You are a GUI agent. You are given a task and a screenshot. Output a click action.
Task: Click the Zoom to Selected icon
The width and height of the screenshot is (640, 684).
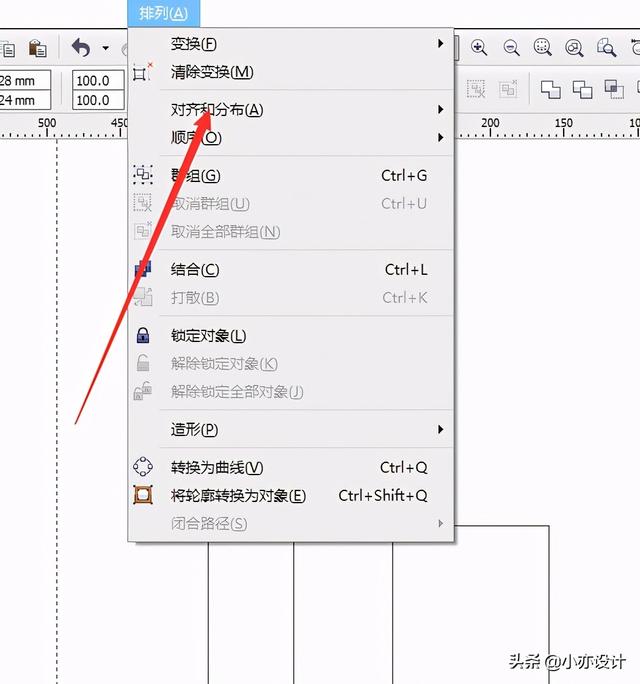543,47
